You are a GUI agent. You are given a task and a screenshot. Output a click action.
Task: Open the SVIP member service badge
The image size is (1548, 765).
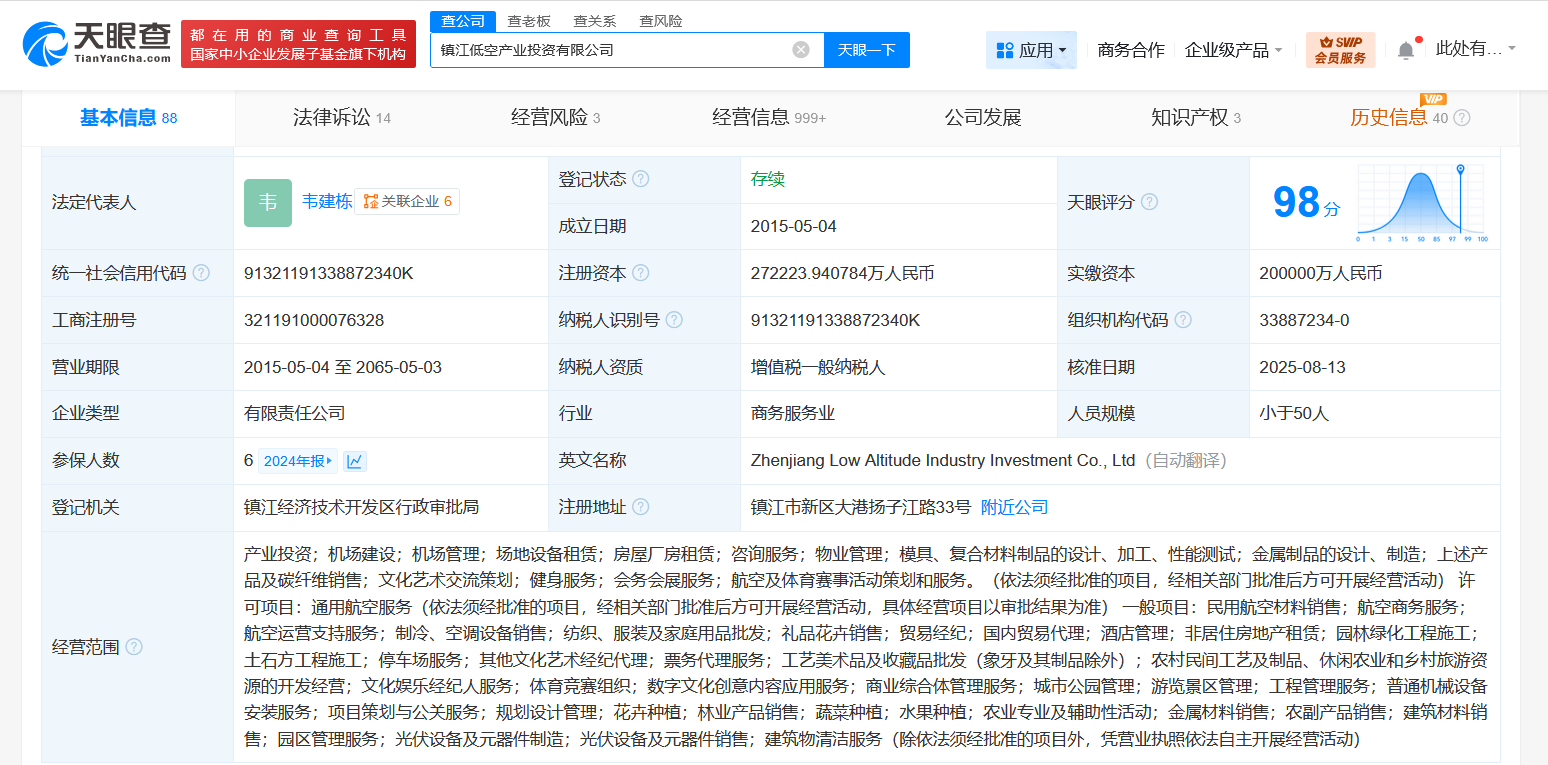(1340, 50)
